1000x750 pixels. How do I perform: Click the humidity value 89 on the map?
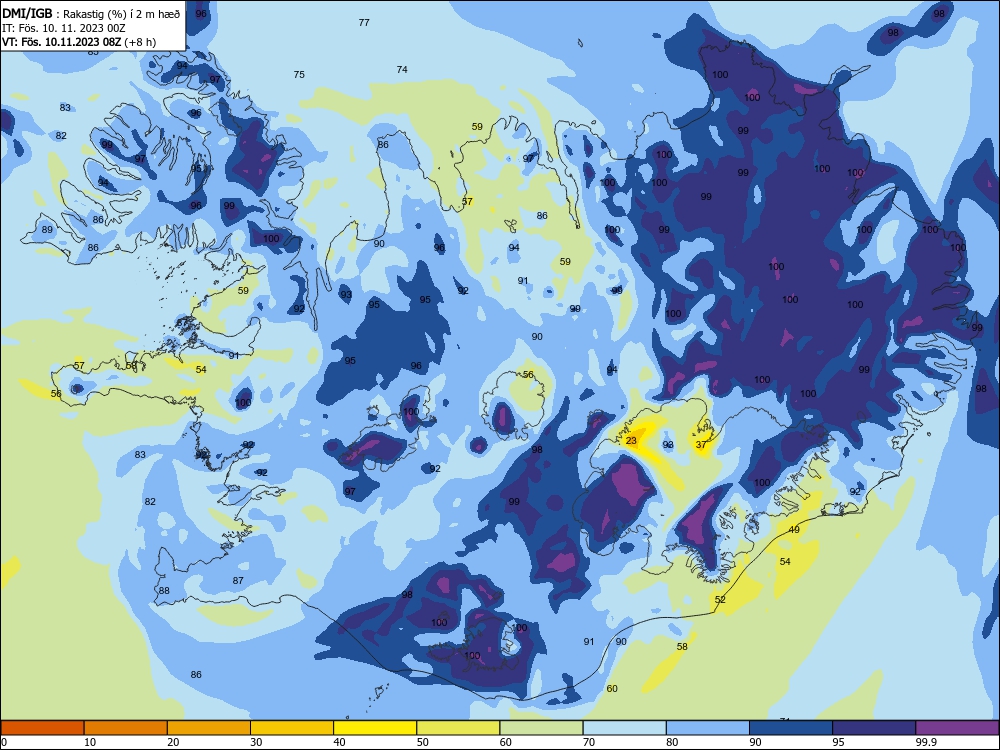[x=47, y=230]
